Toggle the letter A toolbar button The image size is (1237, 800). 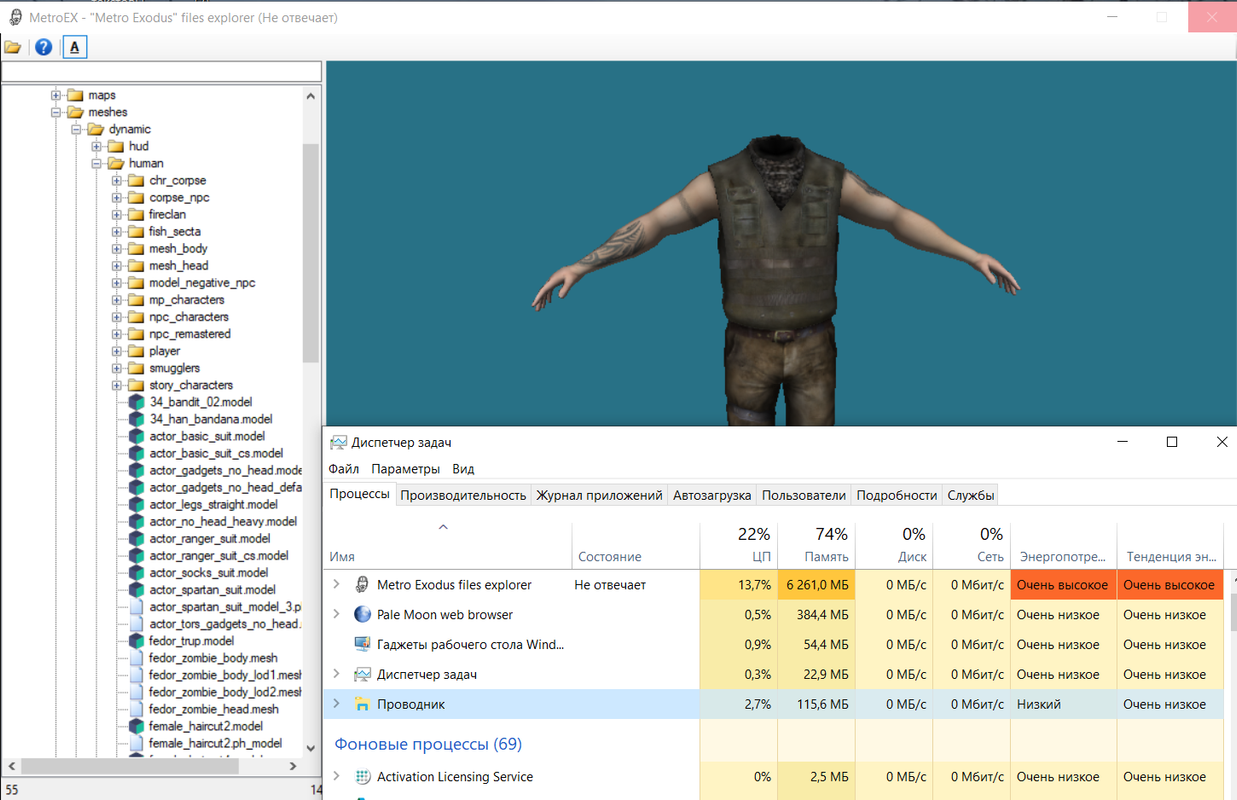tap(75, 47)
